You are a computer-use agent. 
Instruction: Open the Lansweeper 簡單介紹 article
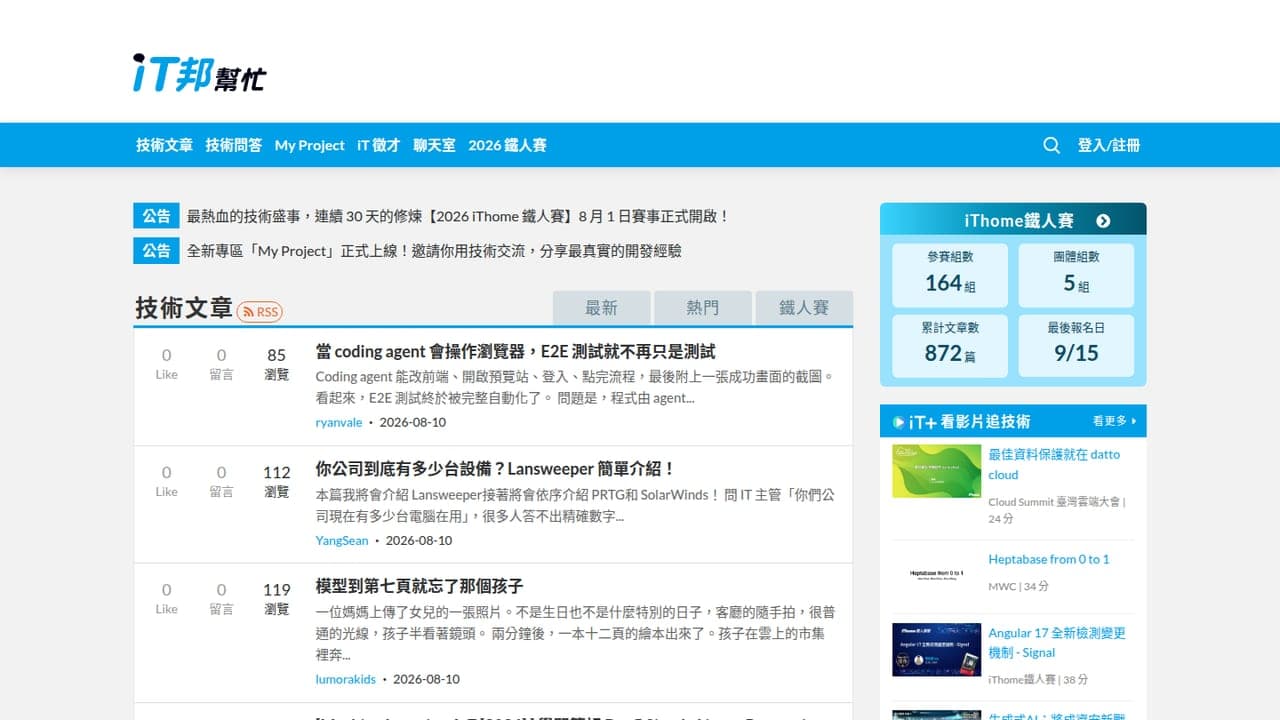(x=496, y=469)
